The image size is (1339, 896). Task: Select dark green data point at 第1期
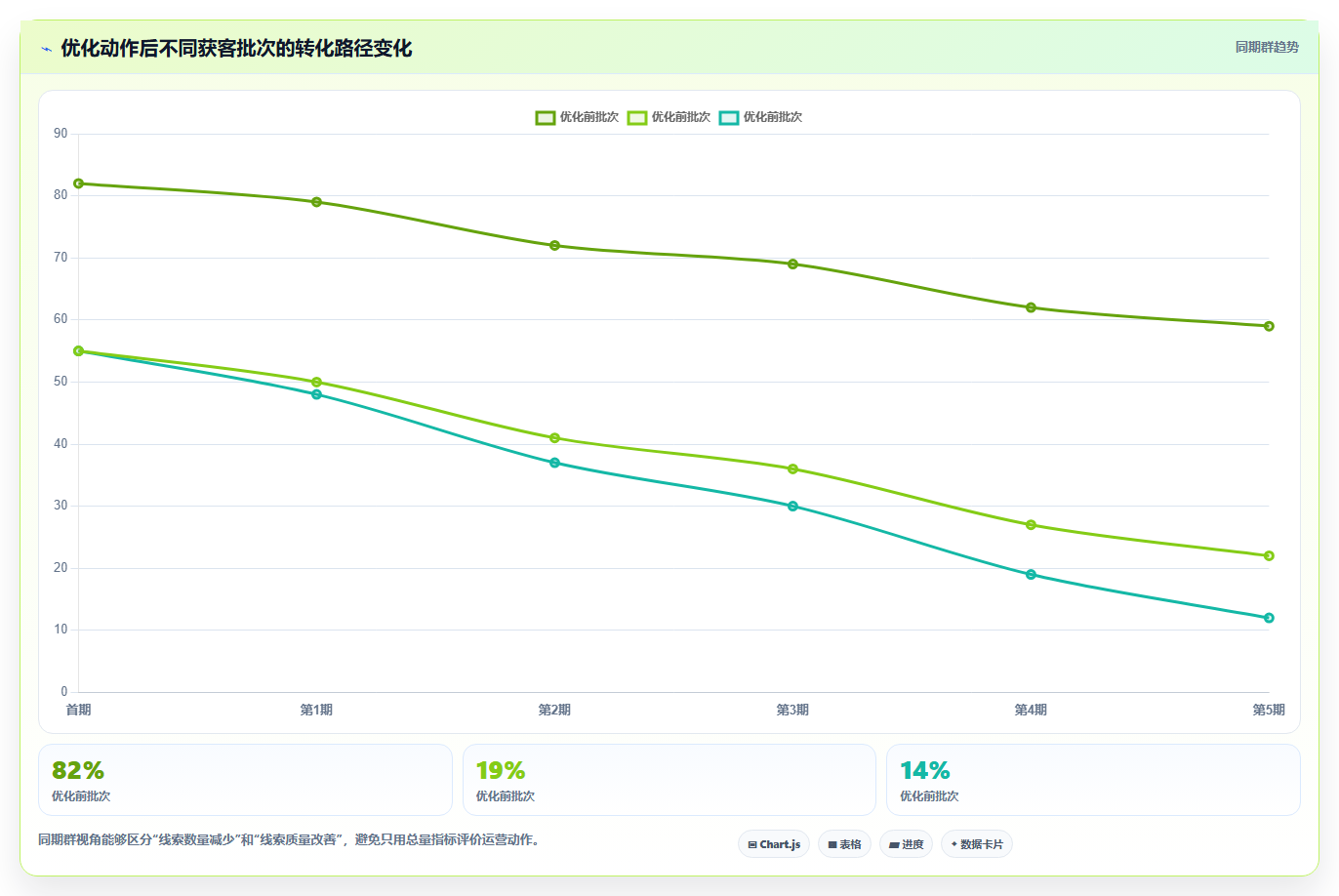(316, 202)
